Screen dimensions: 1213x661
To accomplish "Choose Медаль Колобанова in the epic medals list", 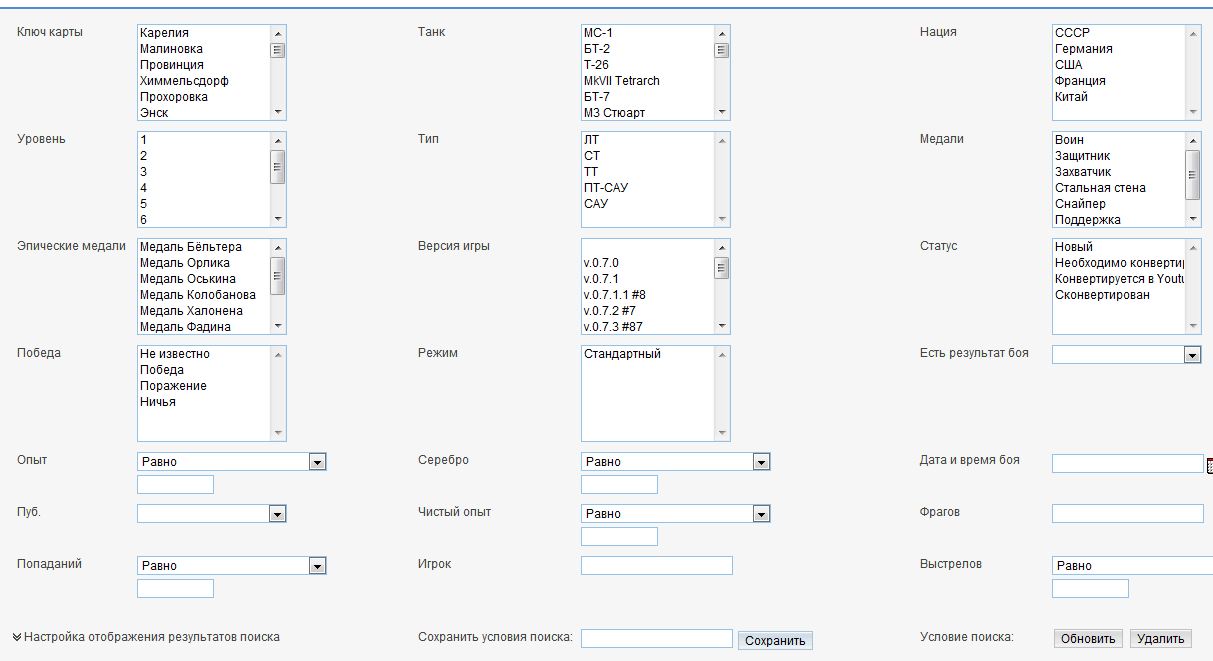I will pyautogui.click(x=197, y=295).
